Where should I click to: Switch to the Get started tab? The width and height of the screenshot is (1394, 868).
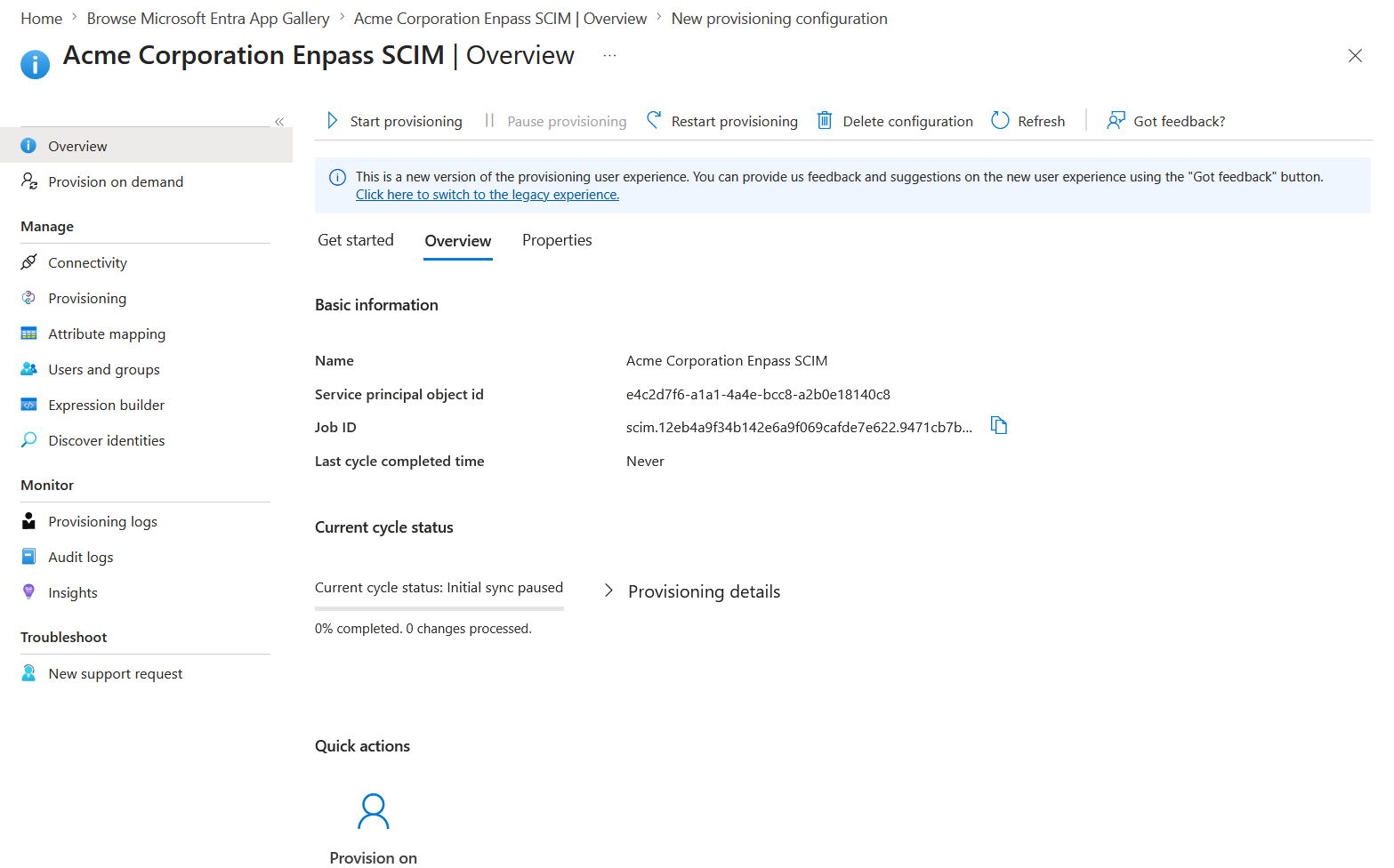(x=356, y=240)
